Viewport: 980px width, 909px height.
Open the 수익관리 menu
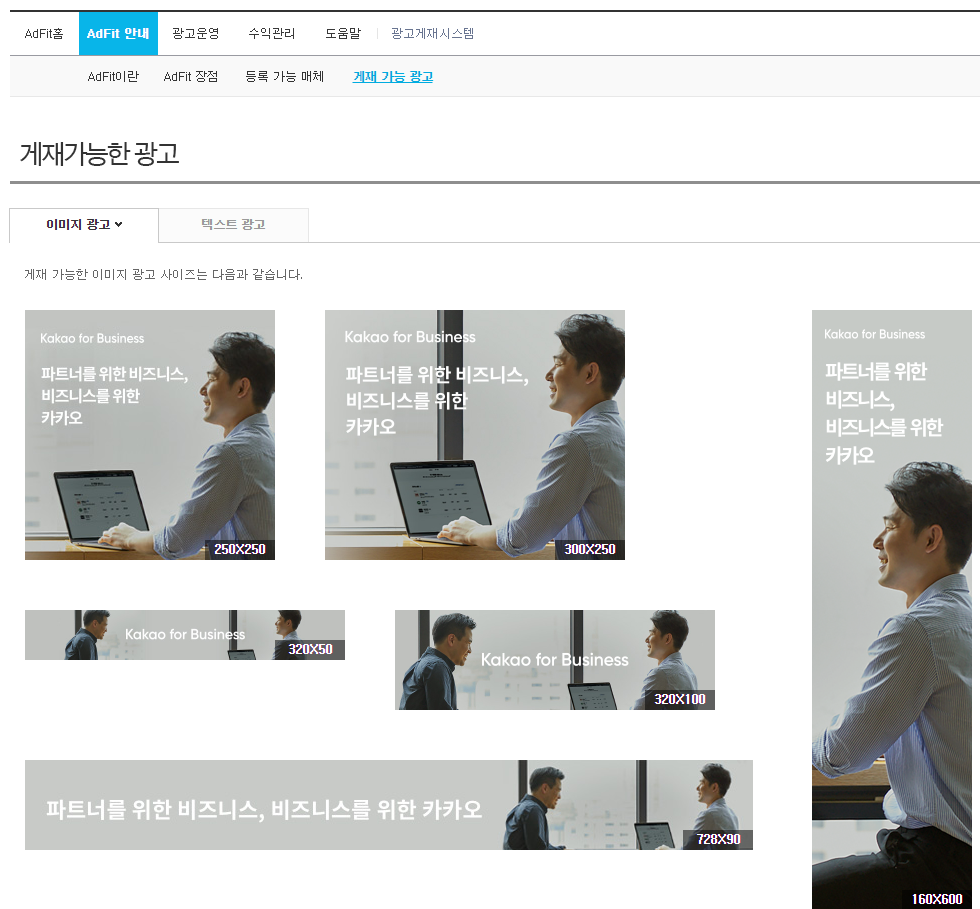[x=272, y=34]
